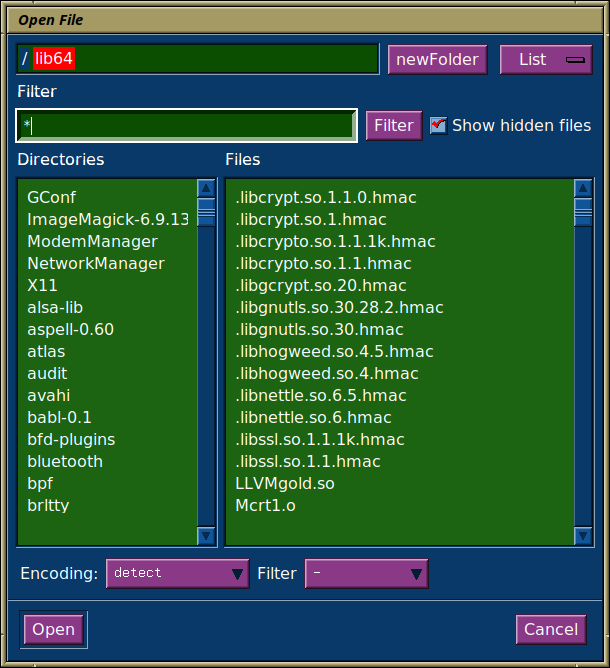Viewport: 610px width, 668px height.
Task: Select file .libssl.so.1.1.hmac
Action: pyautogui.click(x=400, y=461)
